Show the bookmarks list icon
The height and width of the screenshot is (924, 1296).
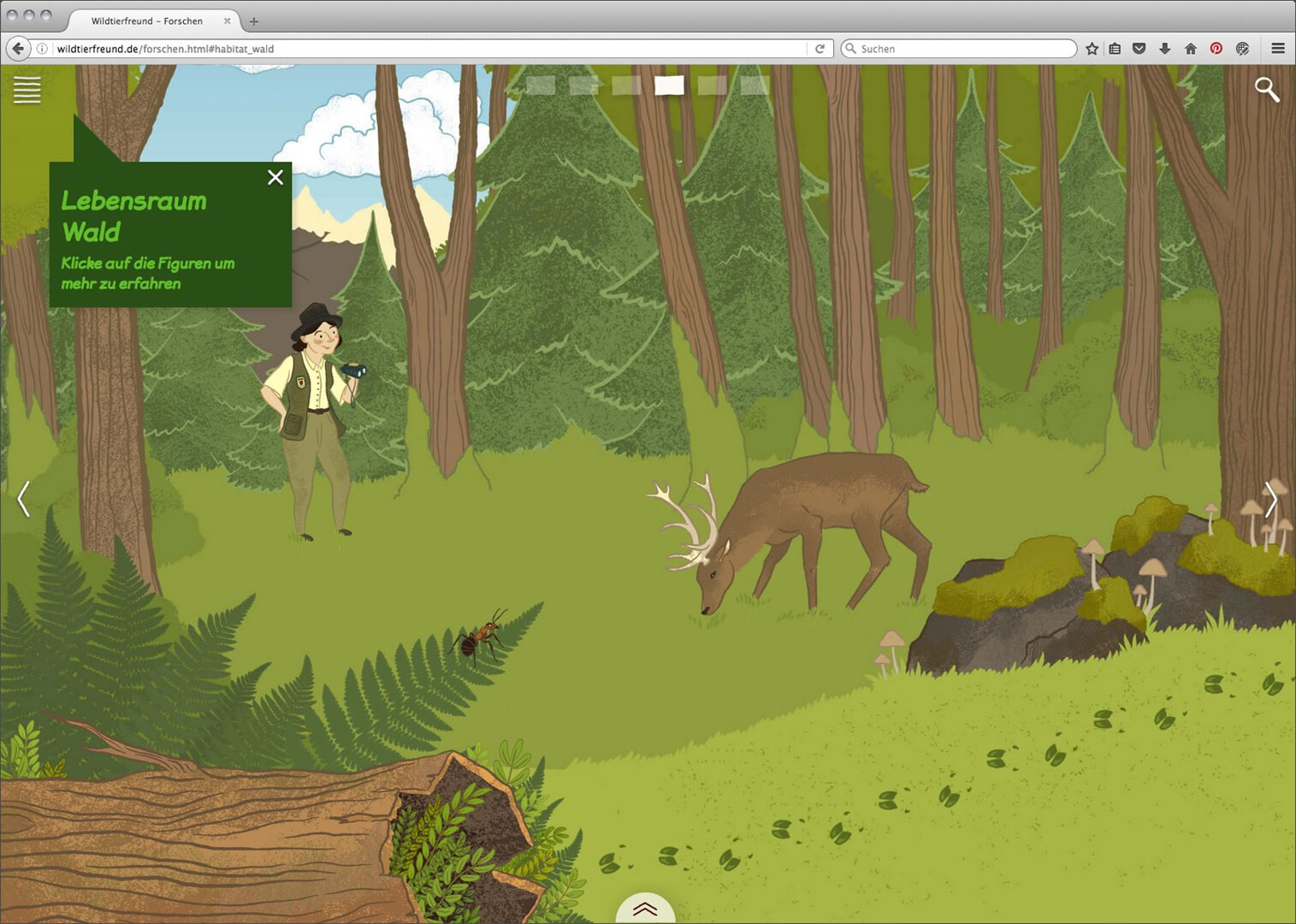1115,49
